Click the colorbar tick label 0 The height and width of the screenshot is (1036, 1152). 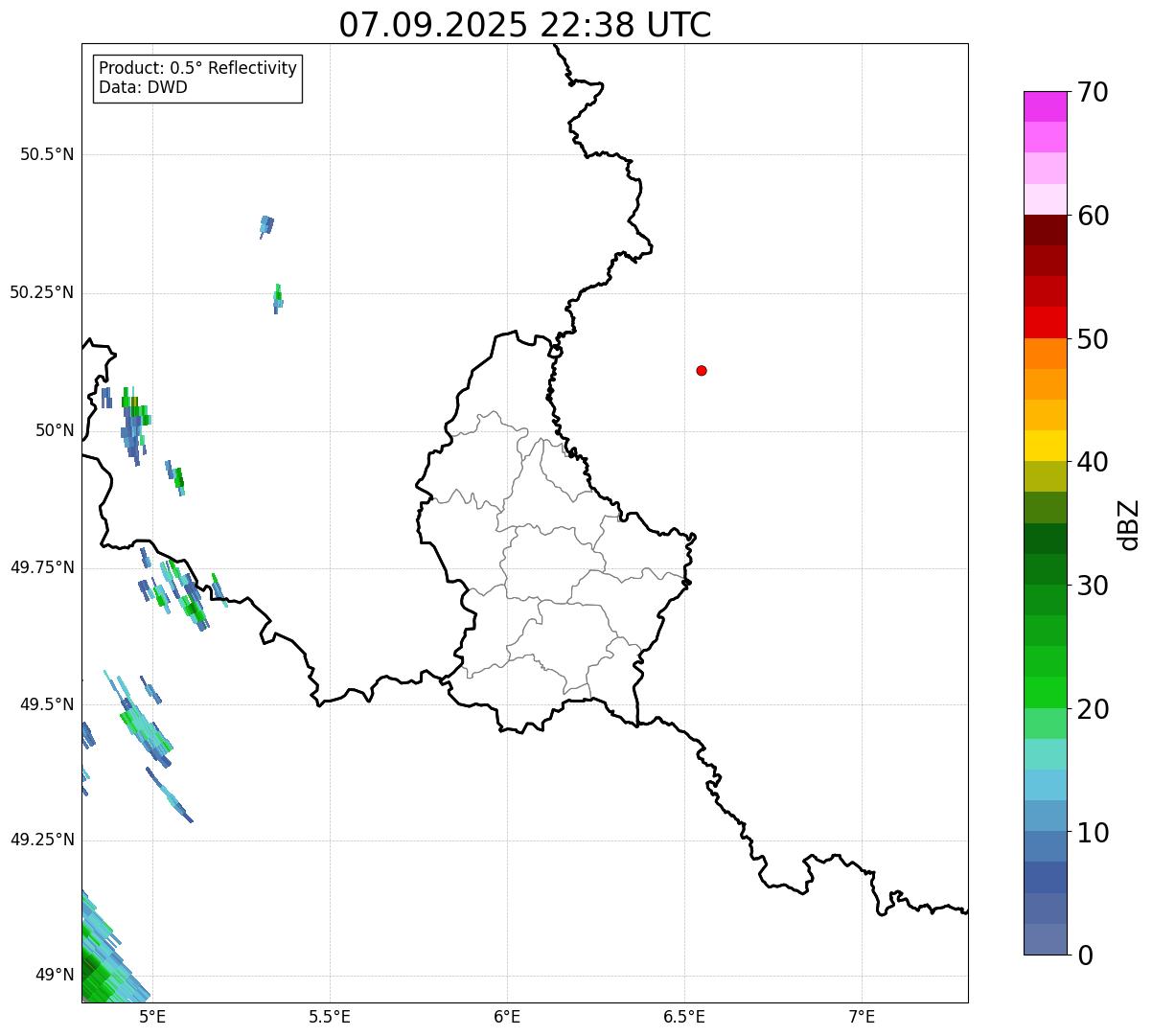click(x=1085, y=955)
